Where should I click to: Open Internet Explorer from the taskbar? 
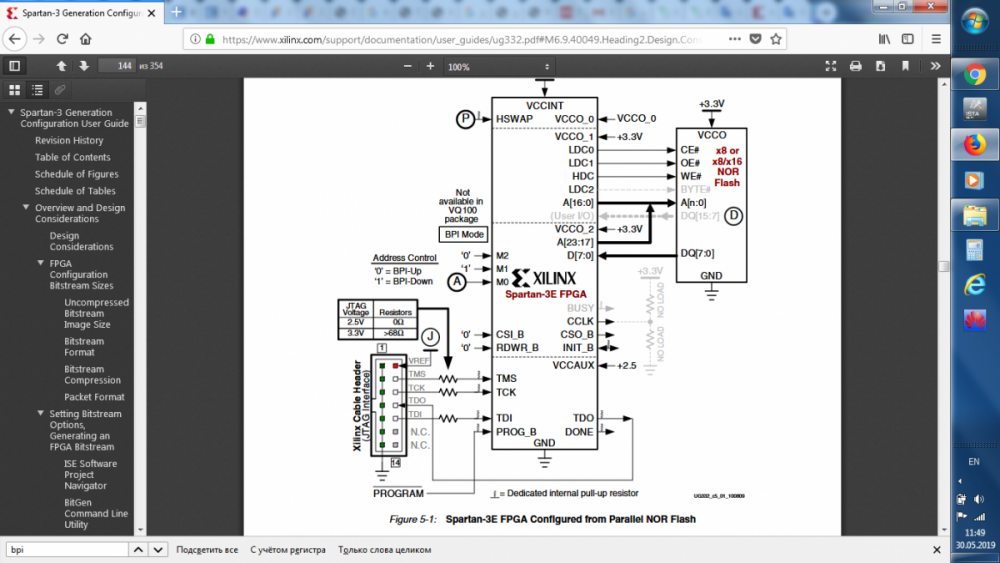pos(974,284)
